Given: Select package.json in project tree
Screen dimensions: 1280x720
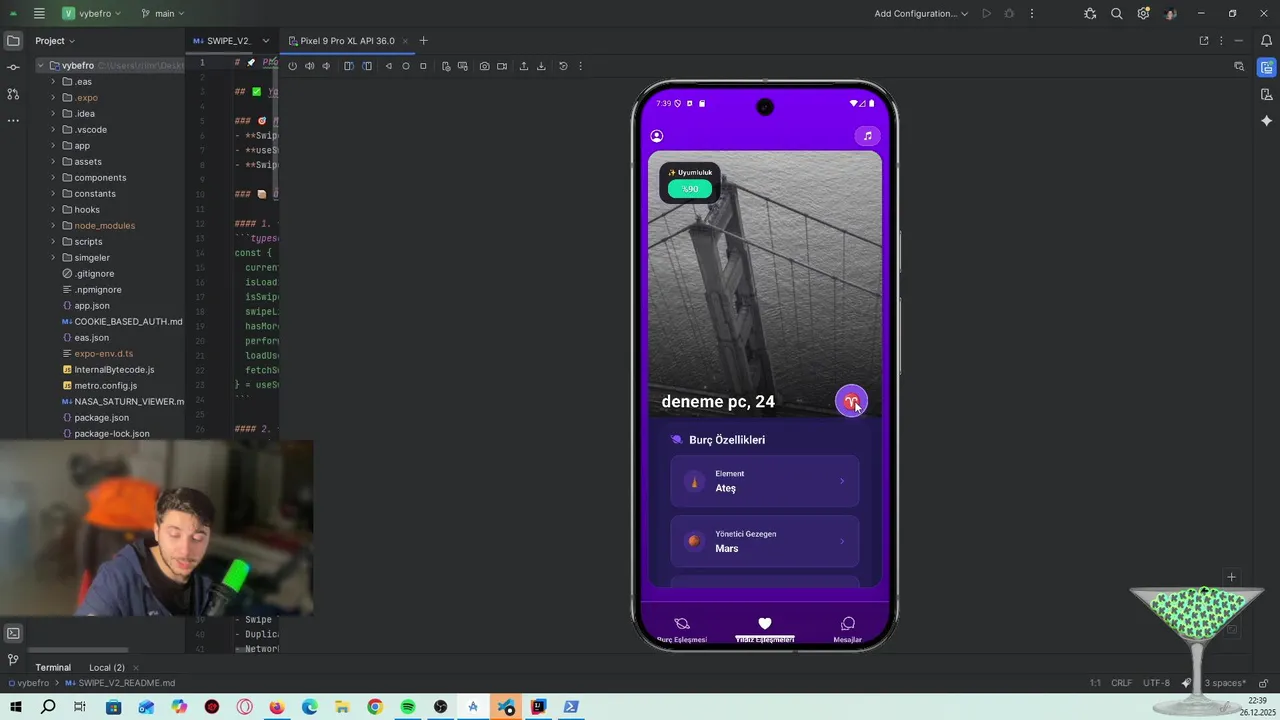Looking at the screenshot, I should click(101, 418).
